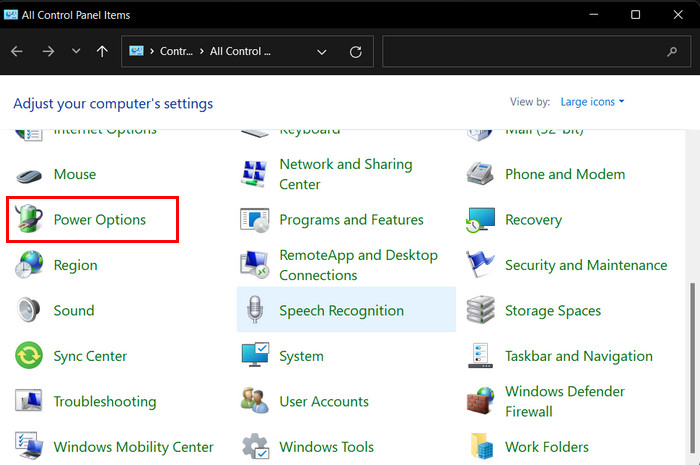700x465 pixels.
Task: Open the Speech Recognition link
Action: tap(342, 311)
